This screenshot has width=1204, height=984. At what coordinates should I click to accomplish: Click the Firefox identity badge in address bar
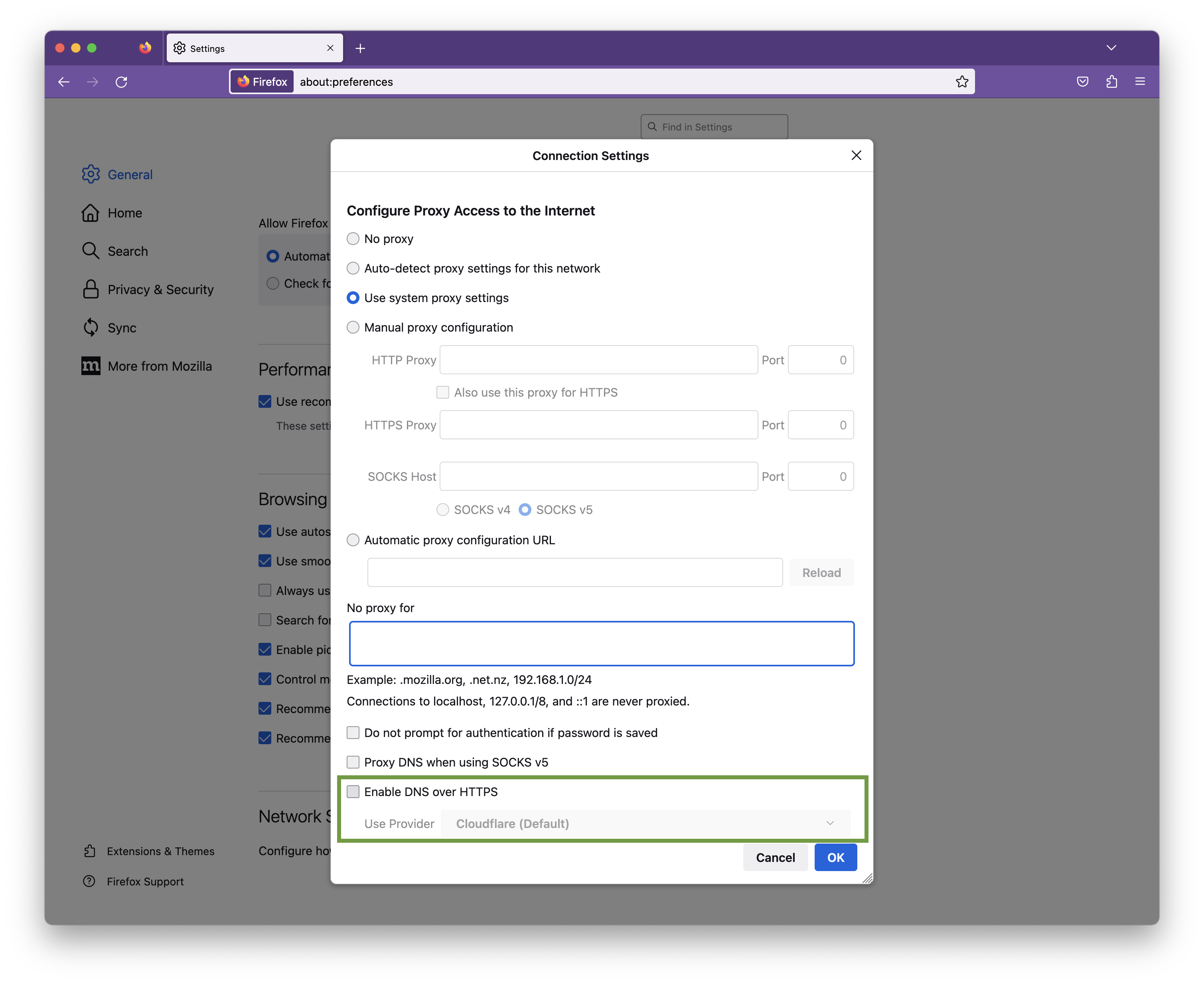pyautogui.click(x=263, y=82)
